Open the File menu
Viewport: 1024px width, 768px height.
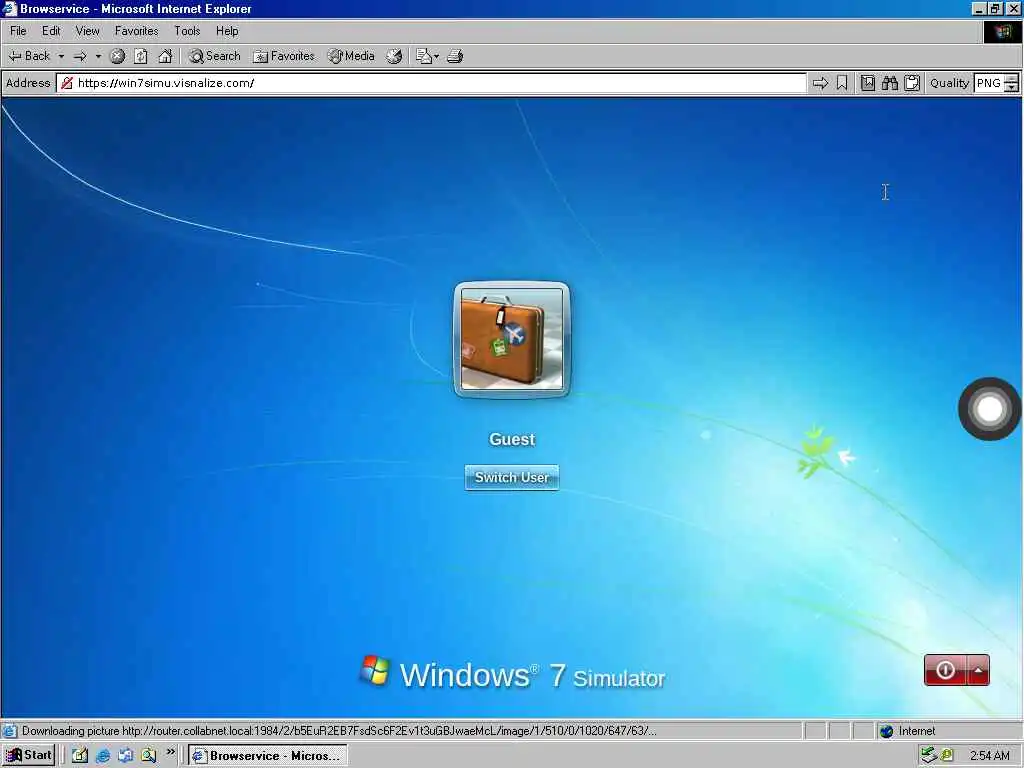point(18,31)
